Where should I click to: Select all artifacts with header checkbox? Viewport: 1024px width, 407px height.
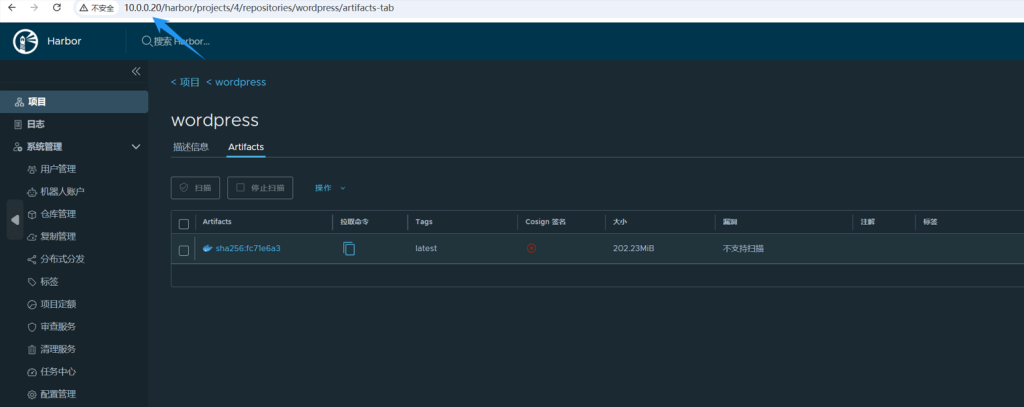pyautogui.click(x=183, y=222)
